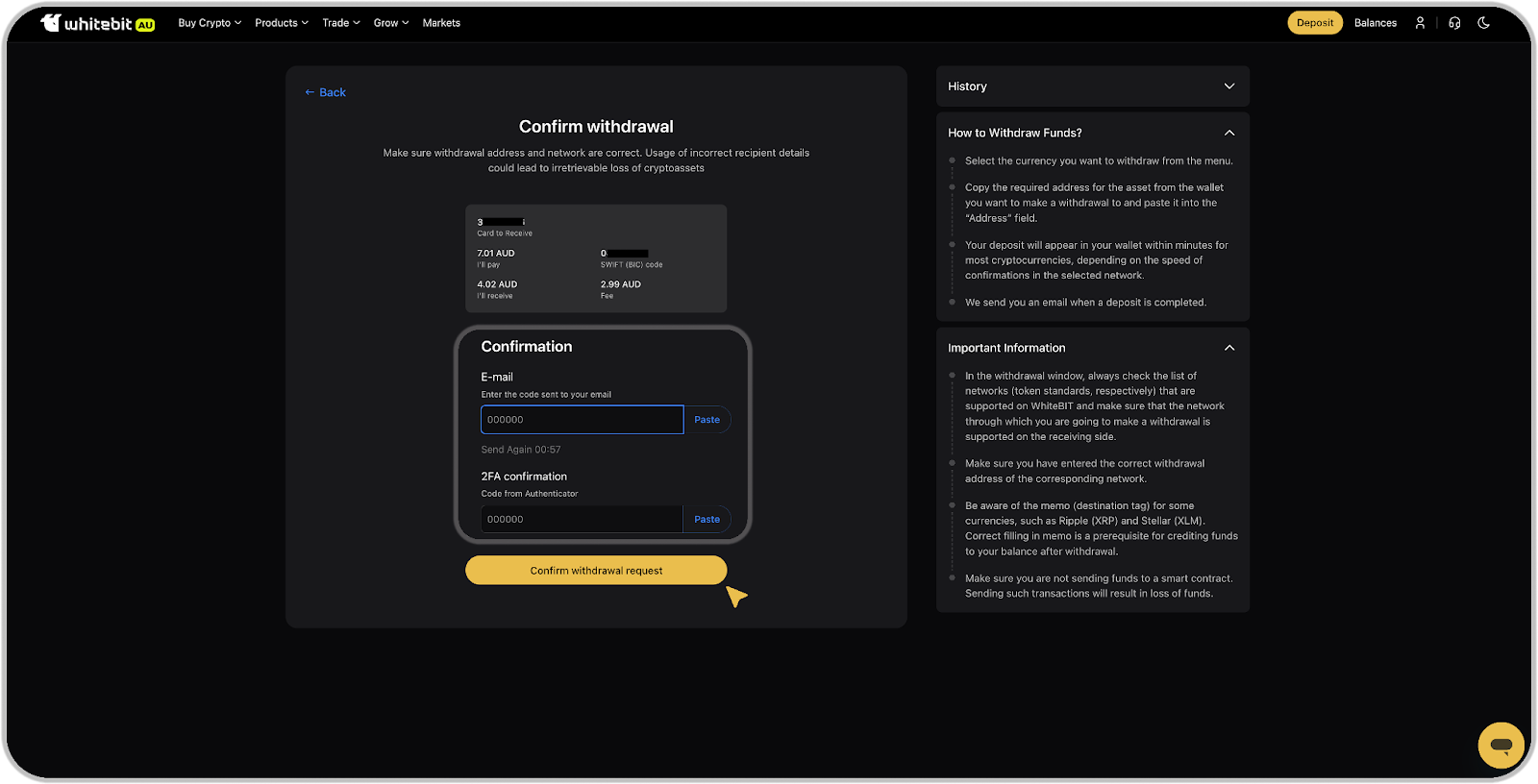Toggle dark mode moon icon
This screenshot has width=1538, height=784.
(x=1484, y=23)
